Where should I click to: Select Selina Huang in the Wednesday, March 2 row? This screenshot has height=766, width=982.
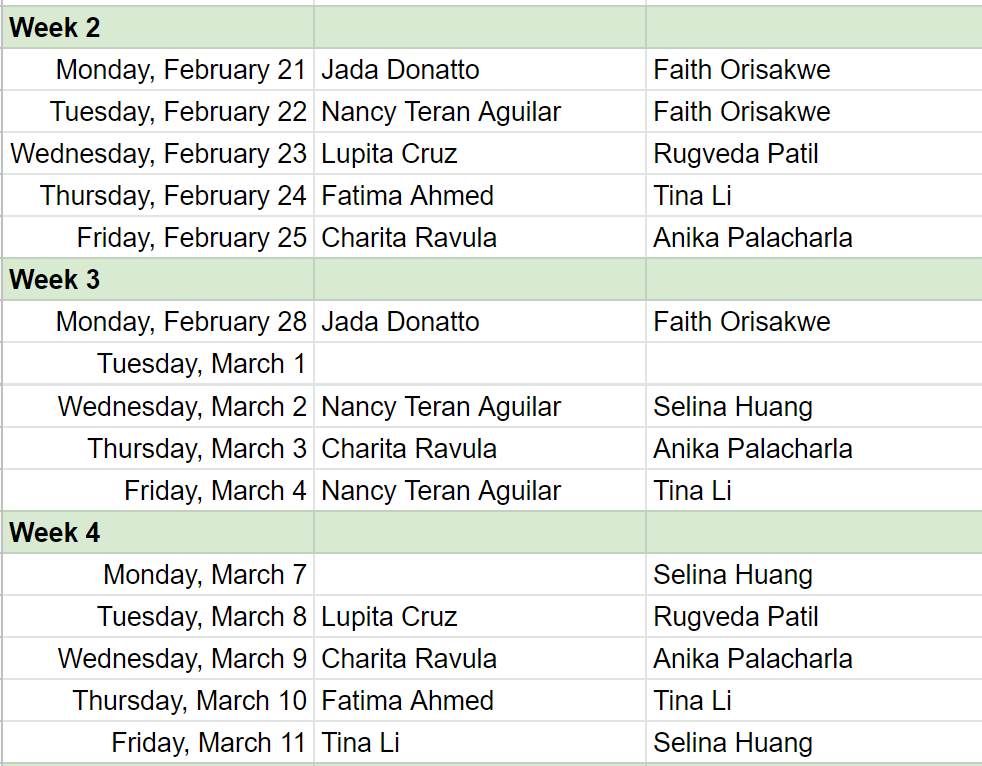tap(733, 407)
